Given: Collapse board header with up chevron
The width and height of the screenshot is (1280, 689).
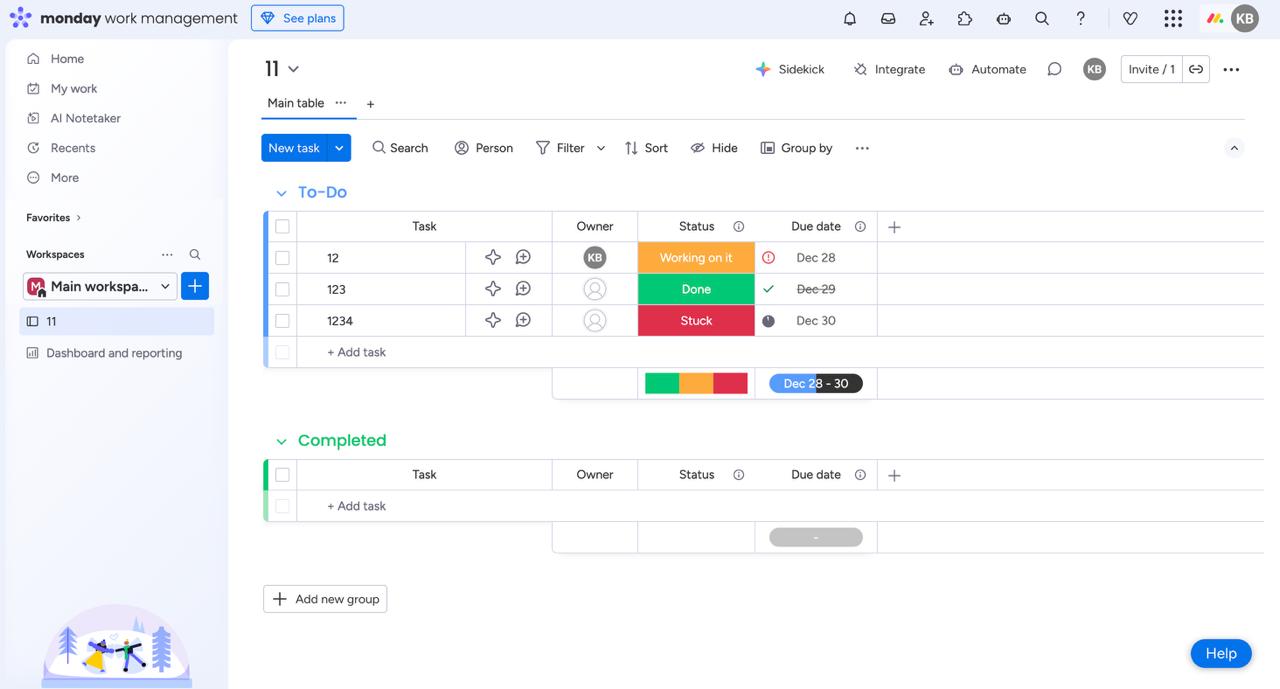Looking at the screenshot, I should coord(1234,148).
